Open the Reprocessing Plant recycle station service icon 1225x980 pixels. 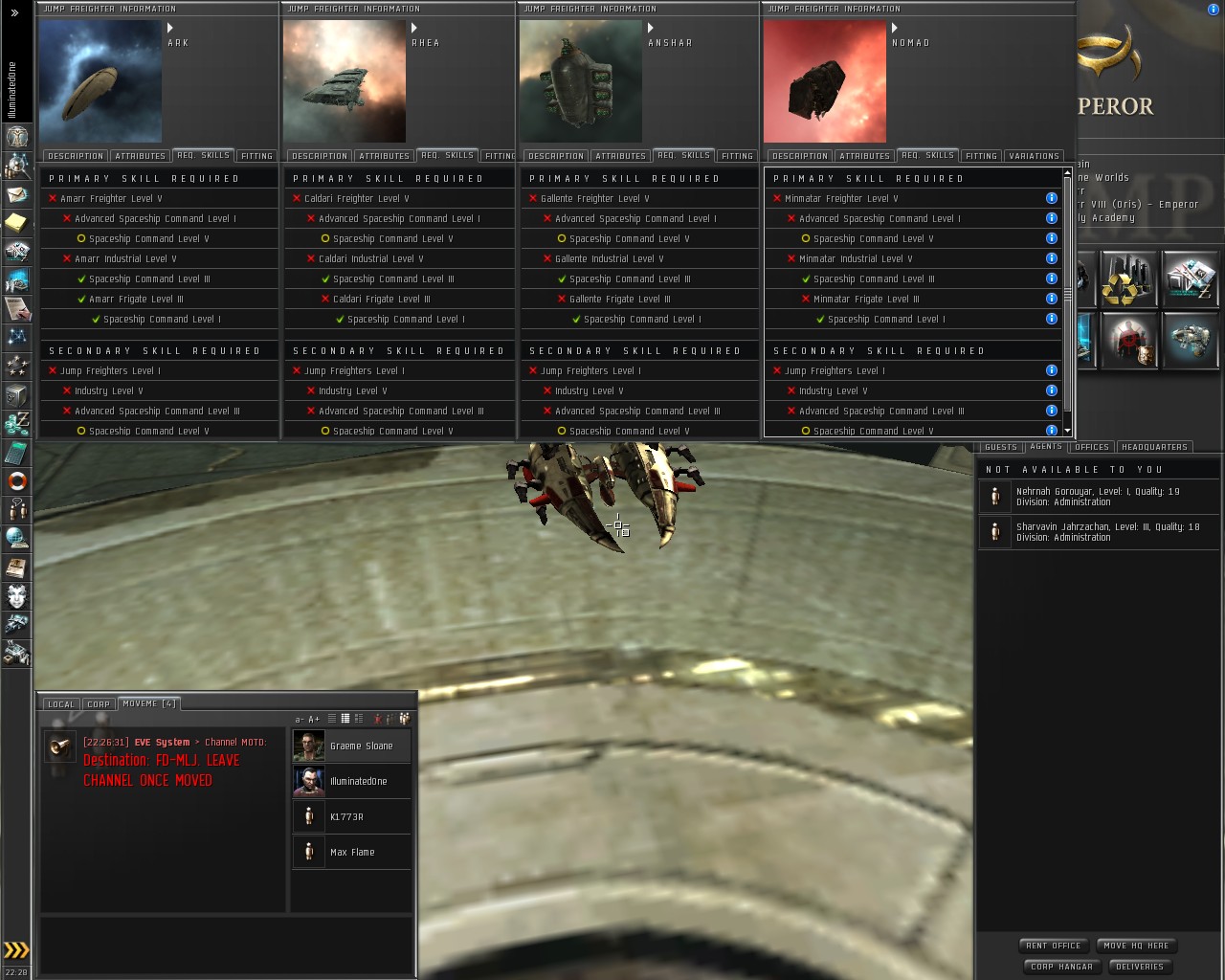[1127, 278]
